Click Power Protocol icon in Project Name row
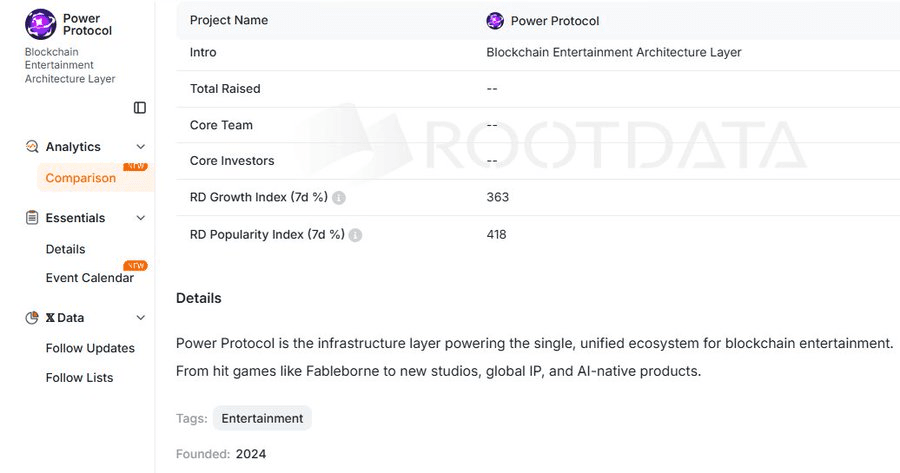900x473 pixels. click(x=495, y=21)
